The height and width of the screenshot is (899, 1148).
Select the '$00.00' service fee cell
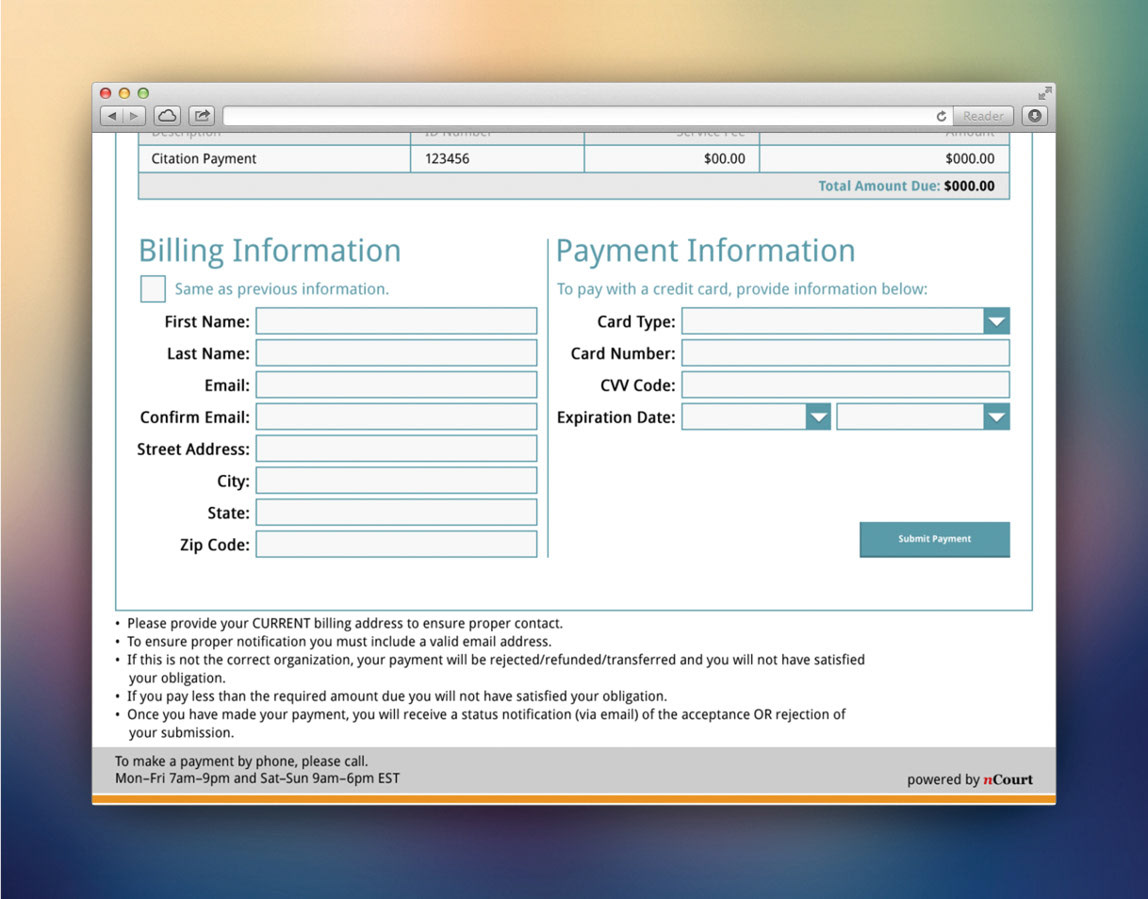[x=672, y=159]
